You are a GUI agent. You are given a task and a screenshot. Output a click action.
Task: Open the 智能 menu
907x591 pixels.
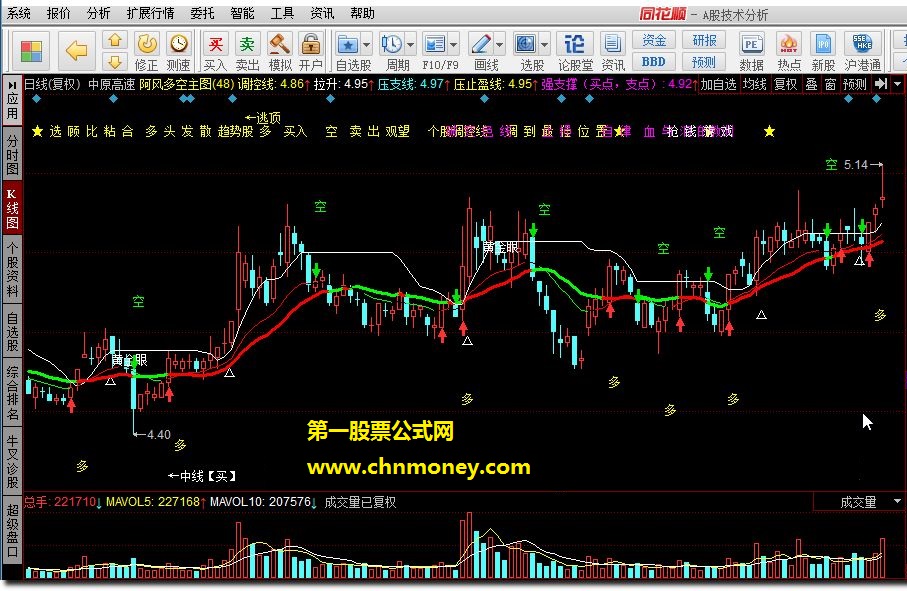tap(242, 13)
